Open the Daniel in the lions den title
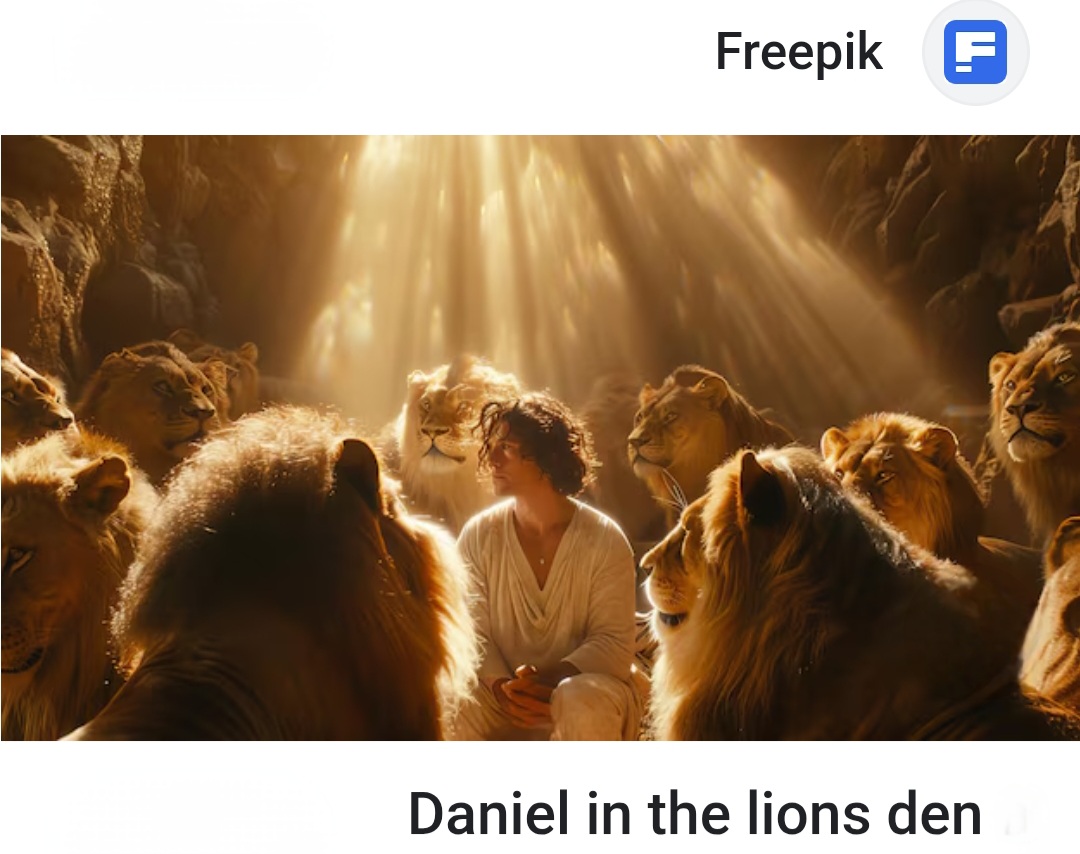 694,814
